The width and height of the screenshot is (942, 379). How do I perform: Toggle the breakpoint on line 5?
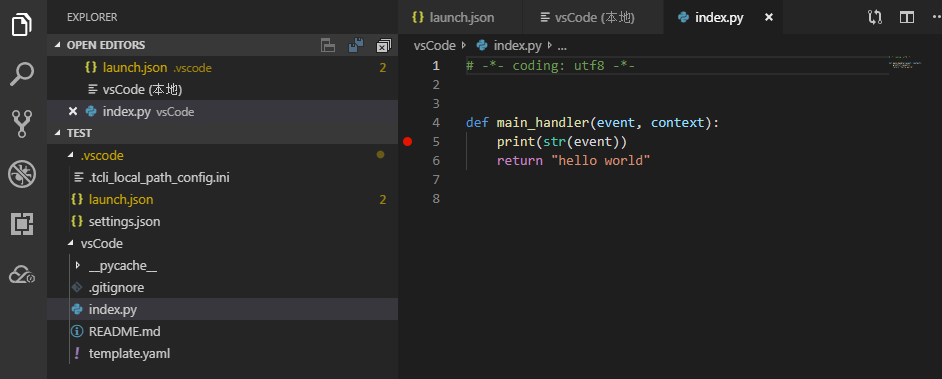(x=408, y=142)
